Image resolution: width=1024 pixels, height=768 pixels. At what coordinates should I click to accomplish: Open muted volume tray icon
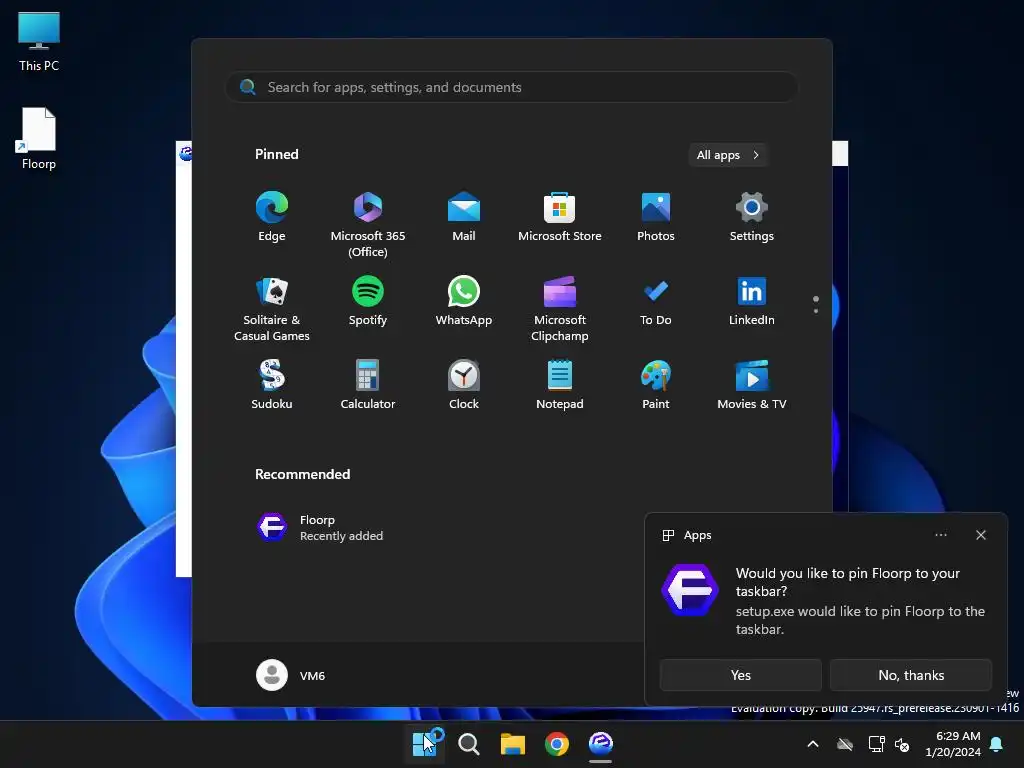click(x=903, y=744)
